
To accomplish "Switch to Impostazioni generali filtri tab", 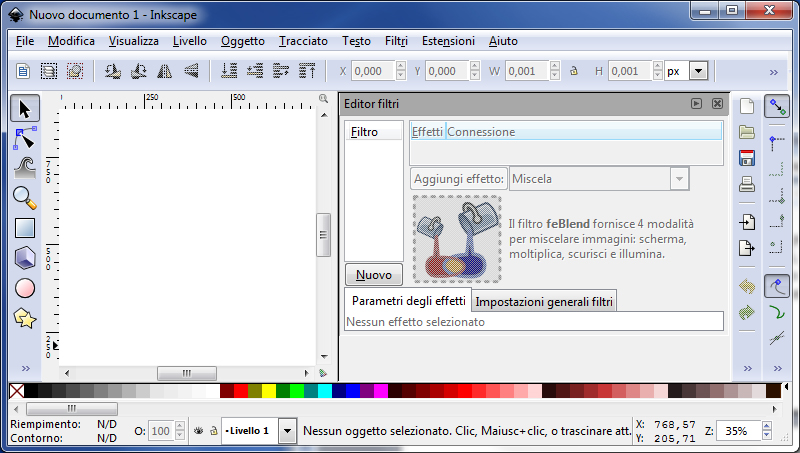I will click(x=544, y=301).
